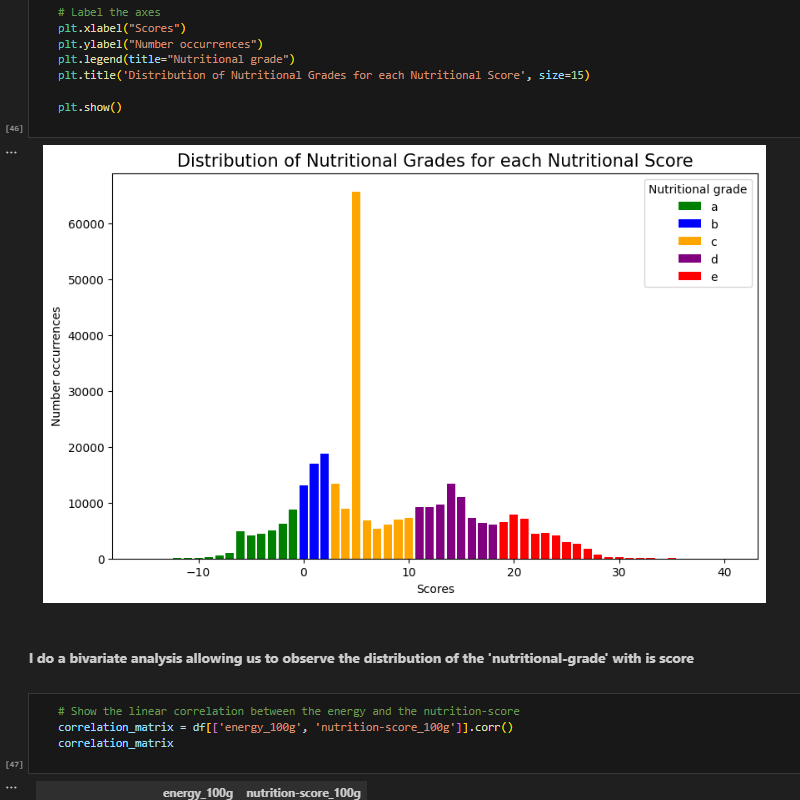Screen dimensions: 800x800
Task: Click the blue 'b' legend swatch
Action: point(689,224)
